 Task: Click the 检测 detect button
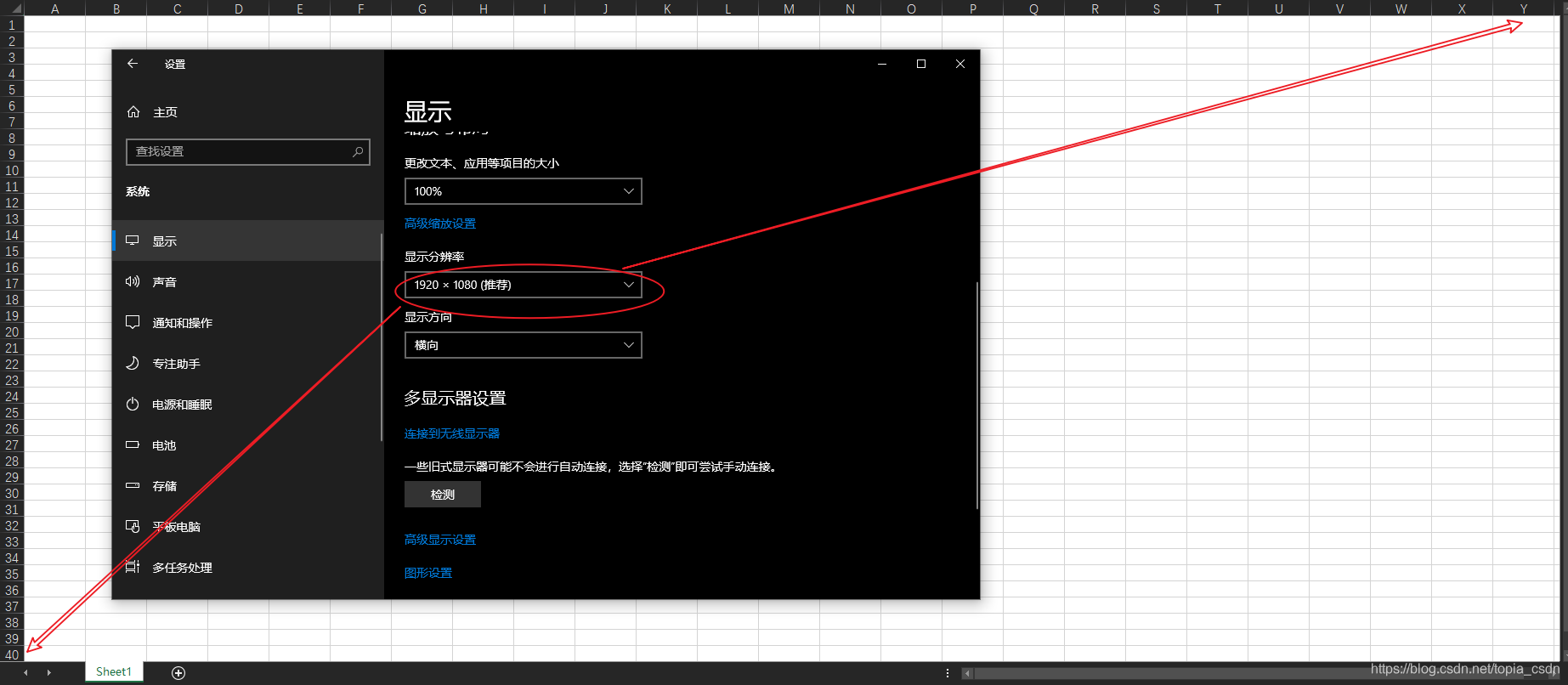[443, 495]
